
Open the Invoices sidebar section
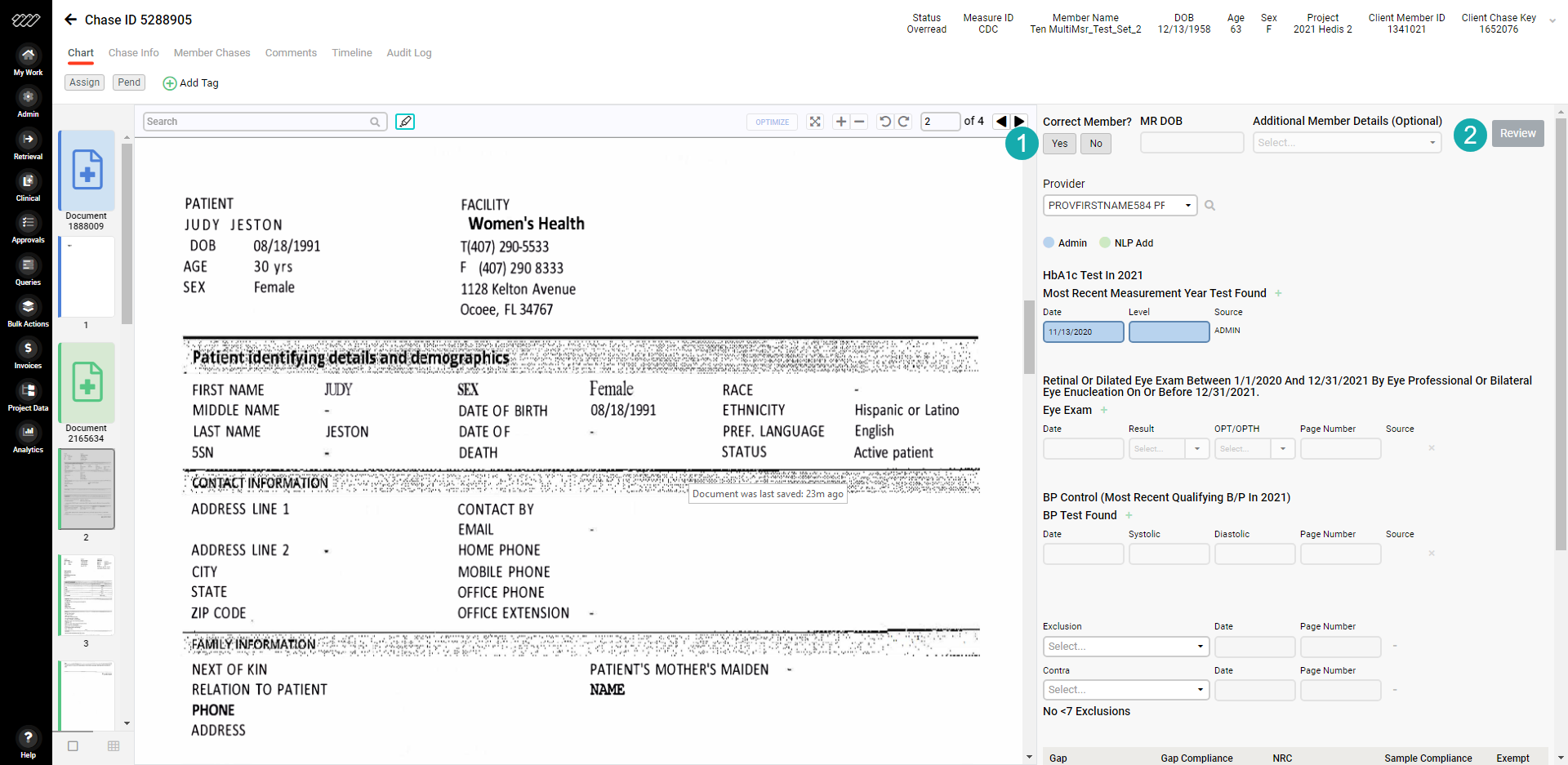(x=28, y=354)
